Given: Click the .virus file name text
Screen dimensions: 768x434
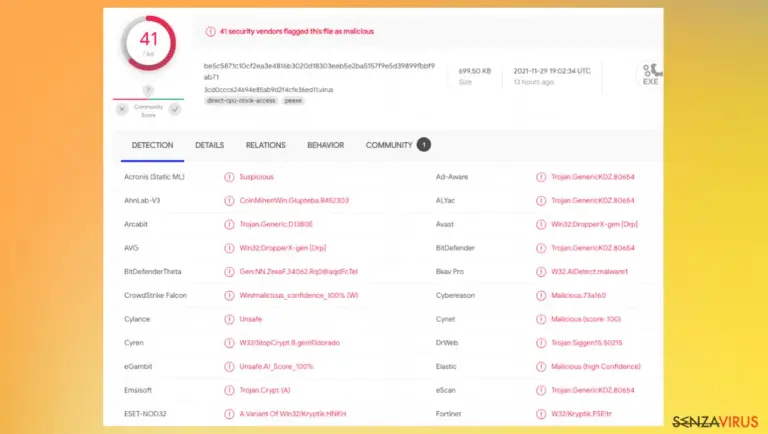Looking at the screenshot, I should pos(268,90).
